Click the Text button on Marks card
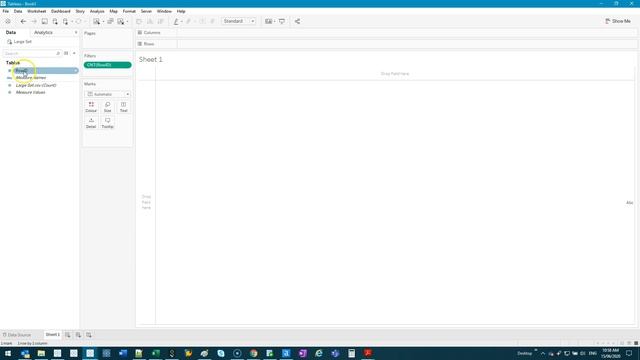Screen dimensions: 640x360 [123, 107]
